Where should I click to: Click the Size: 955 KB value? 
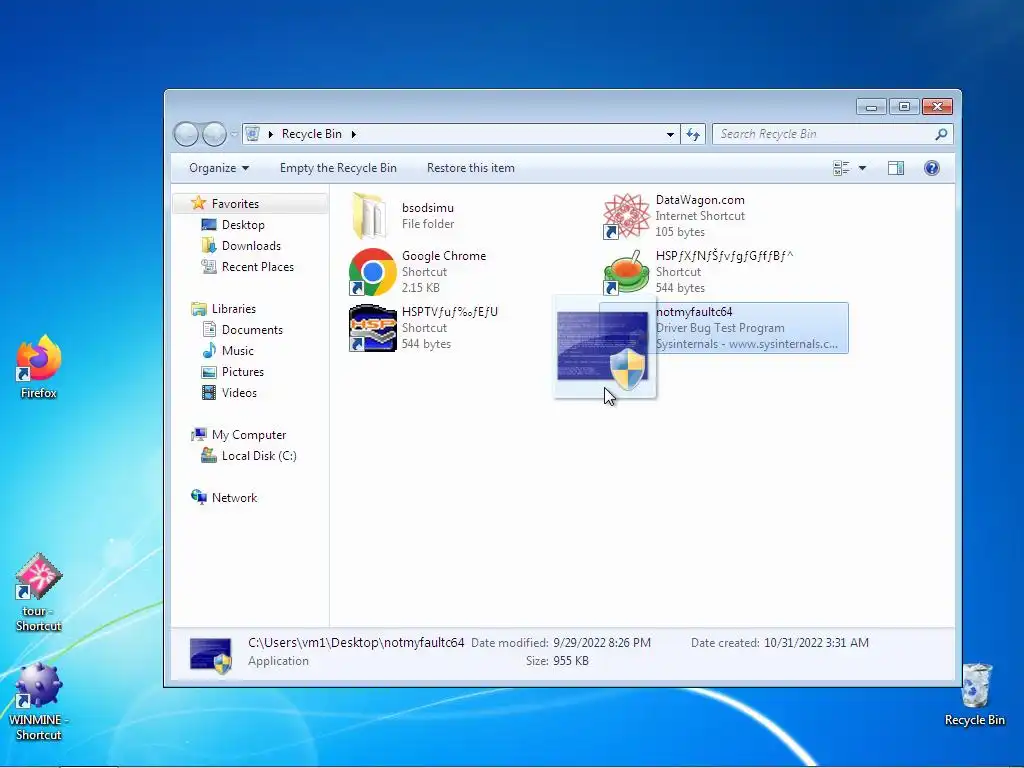pos(571,661)
